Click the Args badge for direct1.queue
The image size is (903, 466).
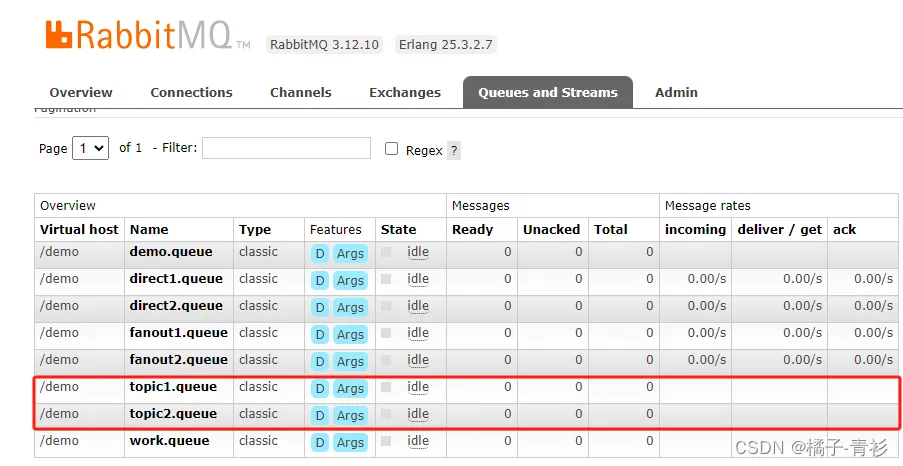click(x=350, y=281)
